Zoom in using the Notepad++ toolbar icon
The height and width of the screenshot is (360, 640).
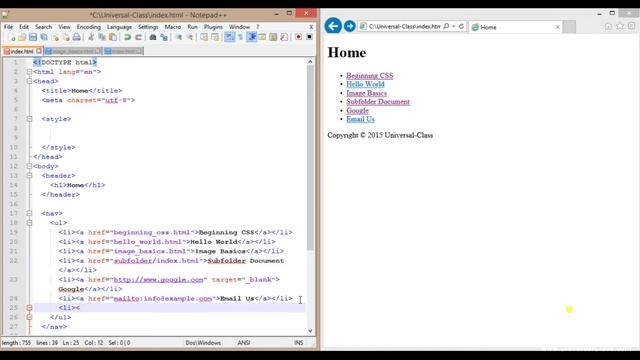(x=179, y=37)
